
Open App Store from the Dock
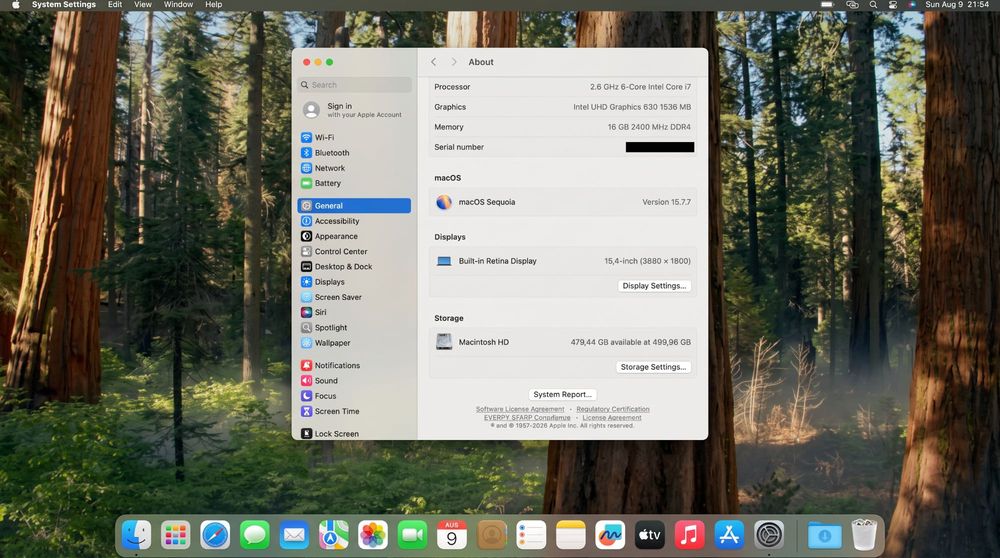(x=729, y=535)
